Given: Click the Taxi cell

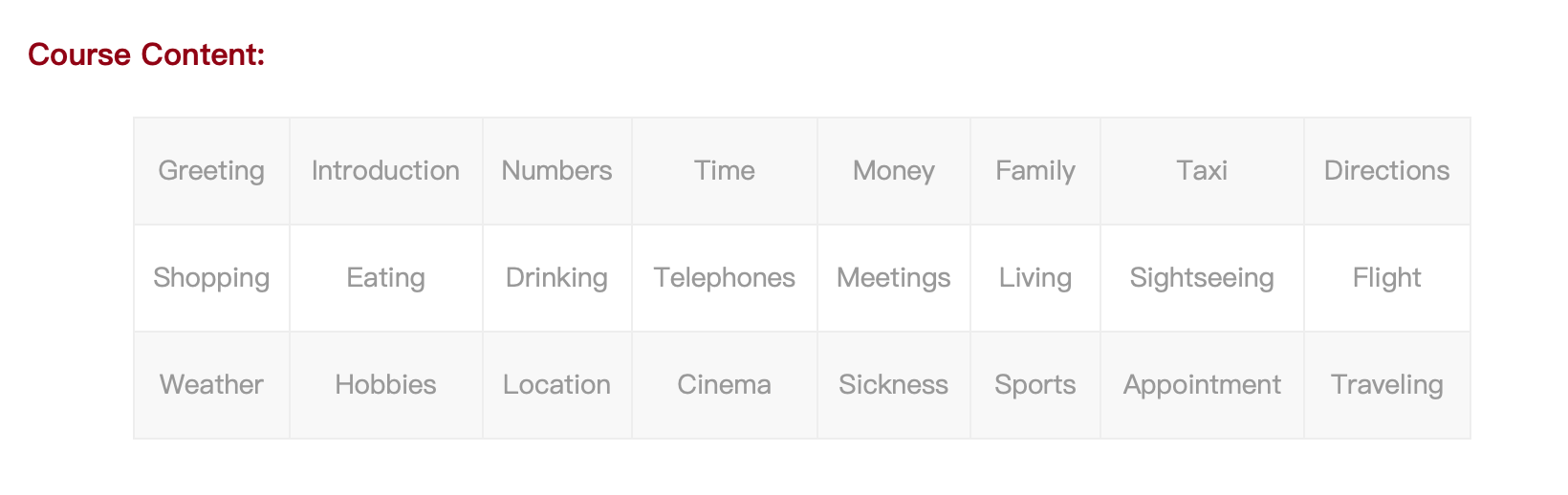Looking at the screenshot, I should (x=1201, y=171).
